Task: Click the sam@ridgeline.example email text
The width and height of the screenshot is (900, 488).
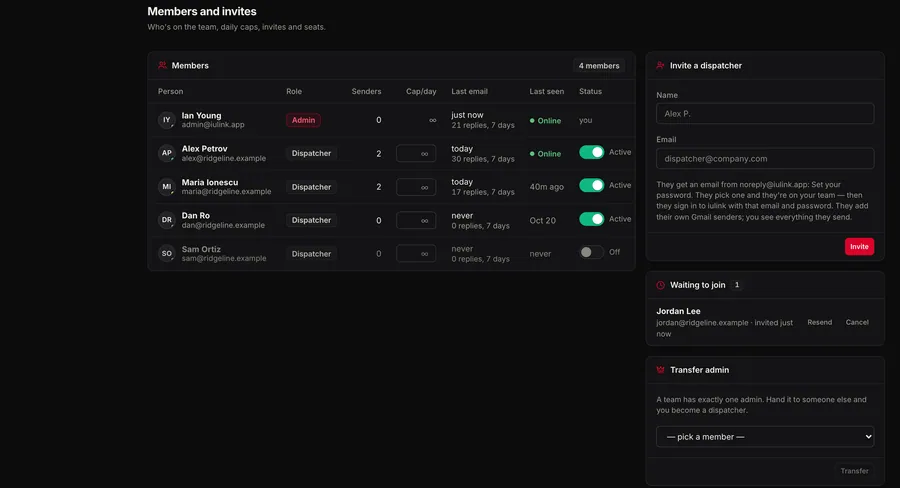Action: [224, 258]
